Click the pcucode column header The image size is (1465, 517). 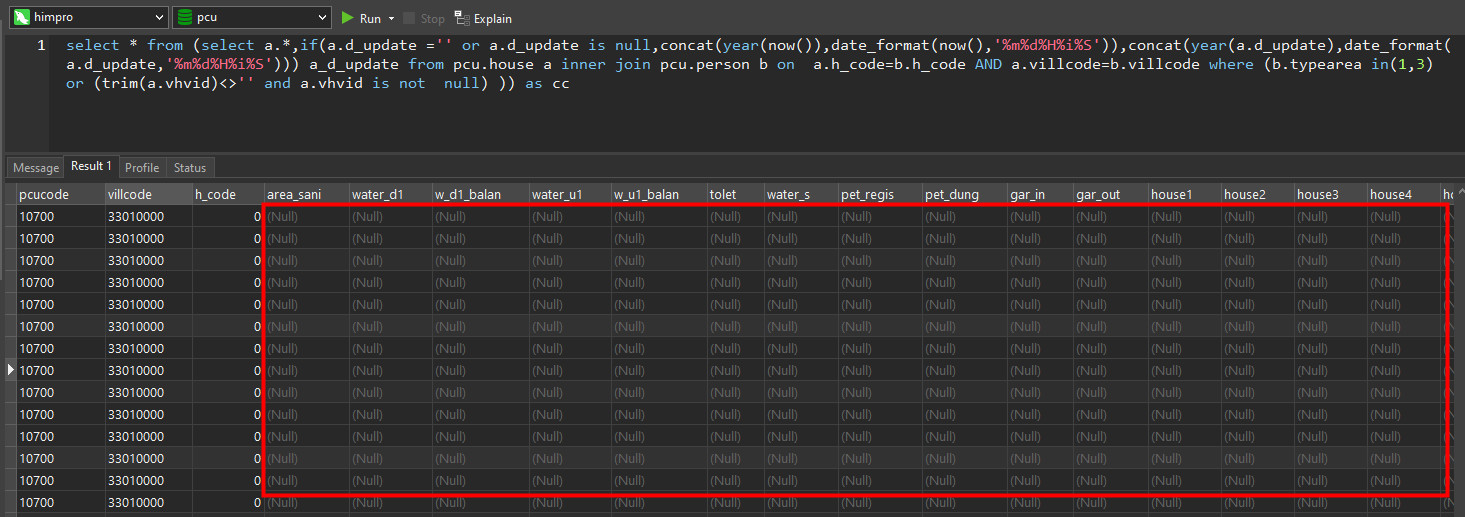click(x=60, y=194)
